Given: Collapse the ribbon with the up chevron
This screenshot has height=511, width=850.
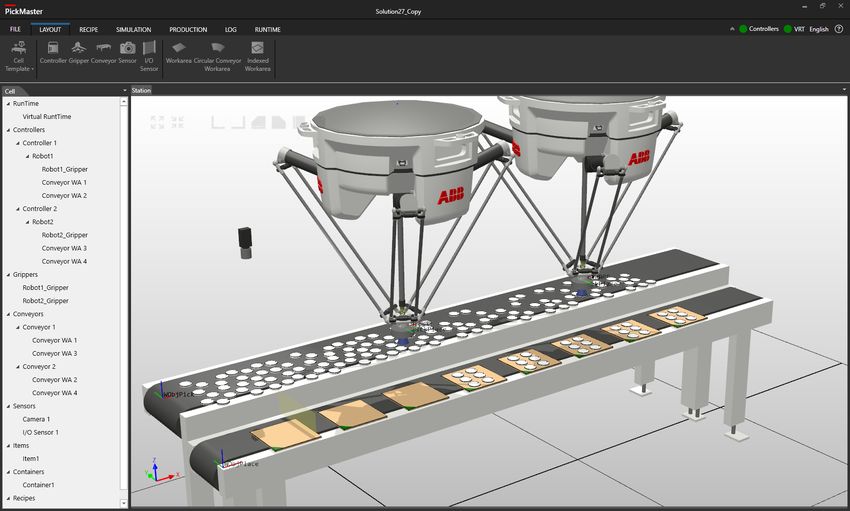Looking at the screenshot, I should coord(732,29).
